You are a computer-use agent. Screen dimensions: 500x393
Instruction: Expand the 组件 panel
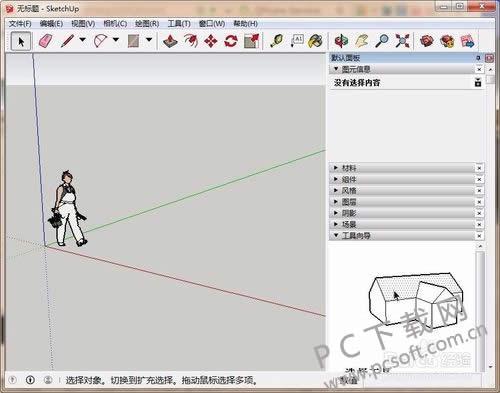coord(336,179)
